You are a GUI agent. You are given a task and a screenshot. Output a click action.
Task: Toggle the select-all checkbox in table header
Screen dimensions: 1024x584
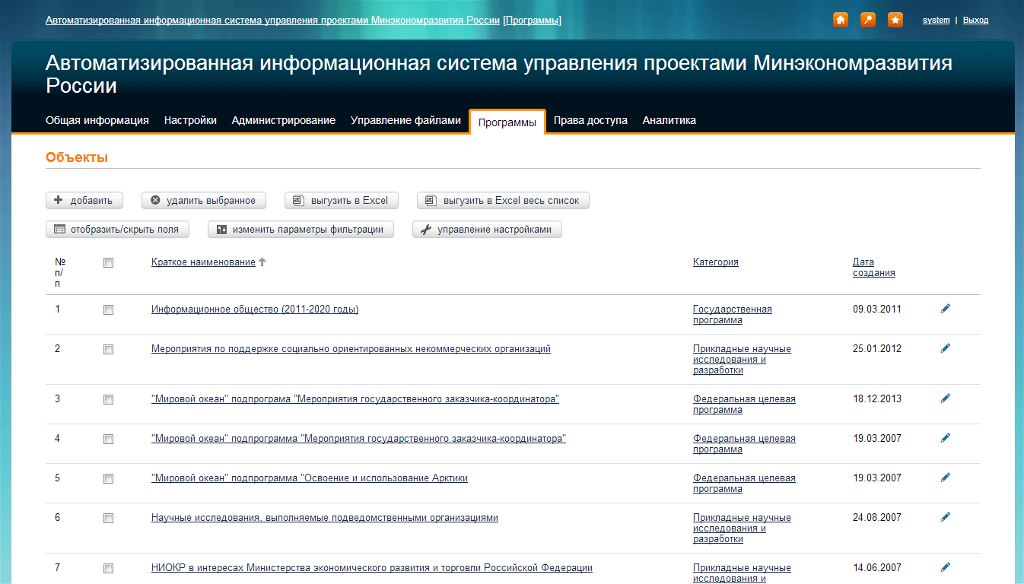108,263
